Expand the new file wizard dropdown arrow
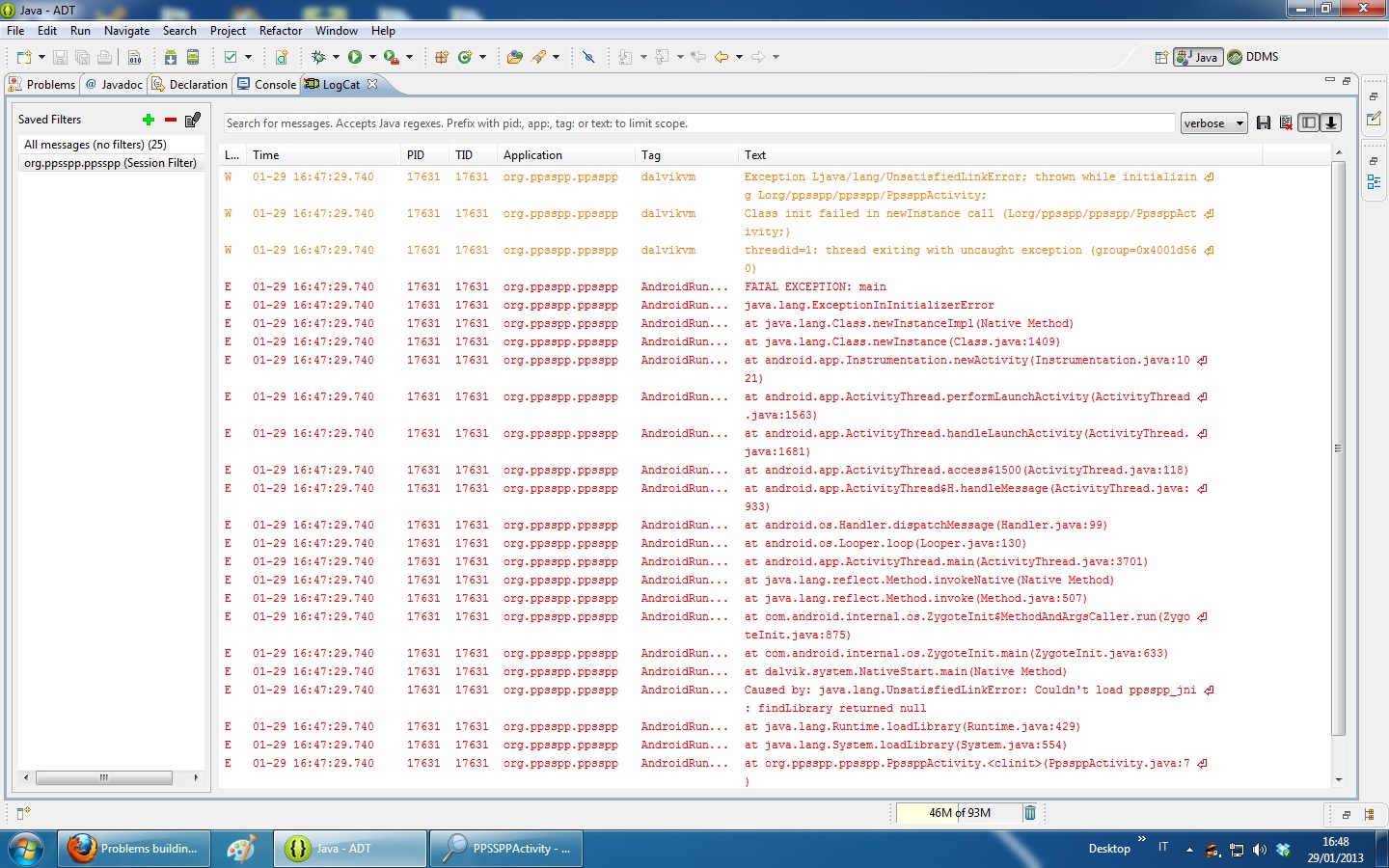The height and width of the screenshot is (868, 1389). click(41, 57)
